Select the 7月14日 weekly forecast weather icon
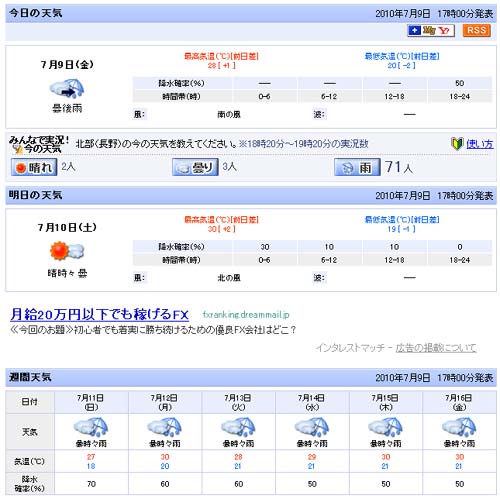Image resolution: width=500 pixels, height=499 pixels. [312, 427]
